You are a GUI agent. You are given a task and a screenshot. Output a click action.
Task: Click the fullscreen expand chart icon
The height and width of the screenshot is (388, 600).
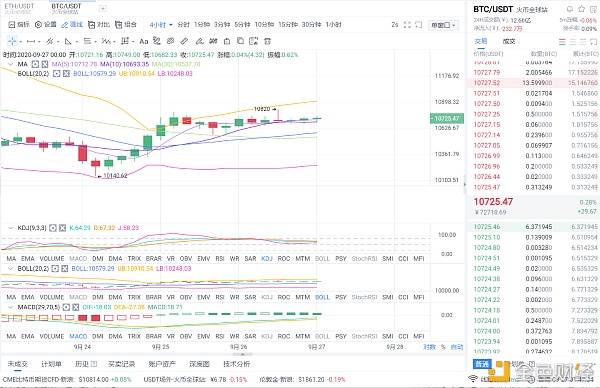[x=407, y=24]
